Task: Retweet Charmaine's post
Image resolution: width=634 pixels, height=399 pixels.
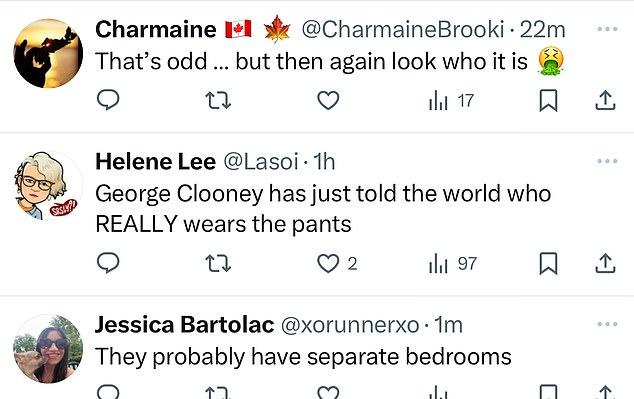Action: (218, 100)
